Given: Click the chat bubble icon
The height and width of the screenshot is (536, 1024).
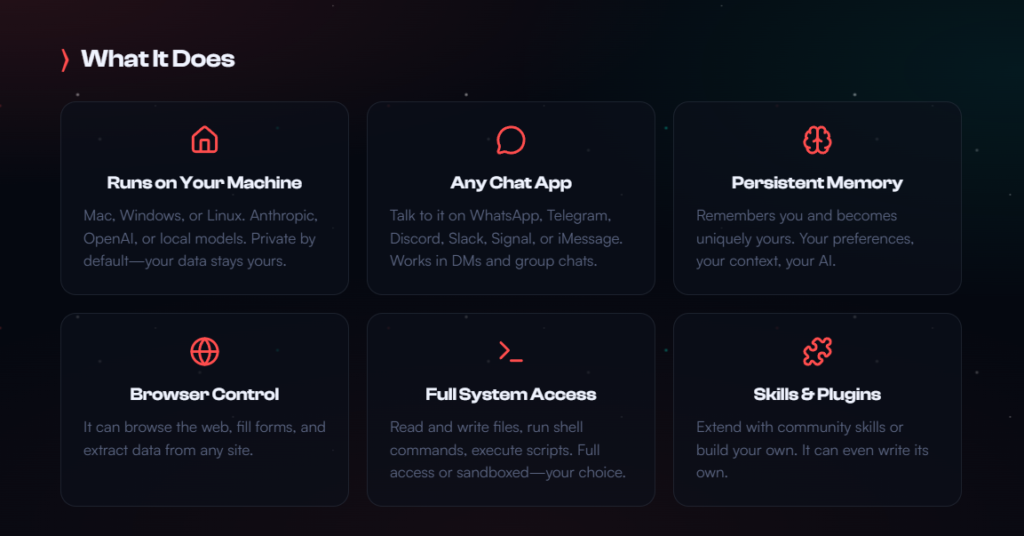Looking at the screenshot, I should point(511,140).
